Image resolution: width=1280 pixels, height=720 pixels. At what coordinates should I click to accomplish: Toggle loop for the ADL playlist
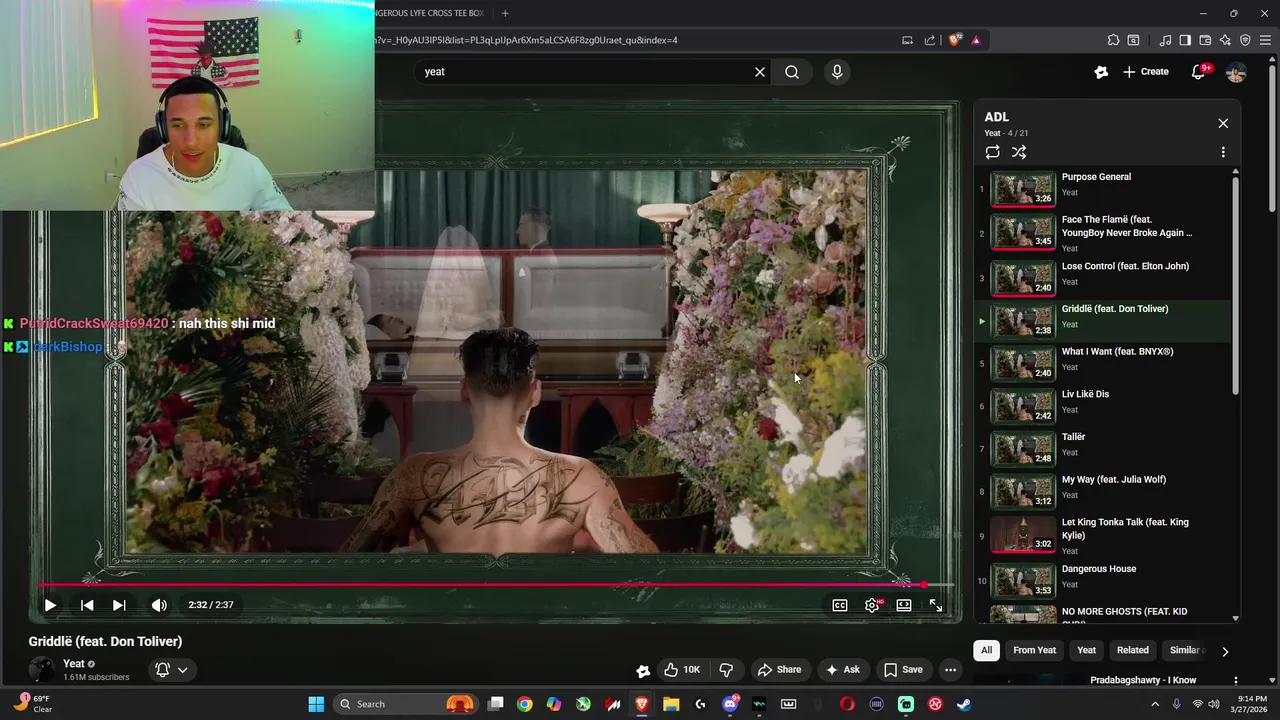tap(992, 152)
